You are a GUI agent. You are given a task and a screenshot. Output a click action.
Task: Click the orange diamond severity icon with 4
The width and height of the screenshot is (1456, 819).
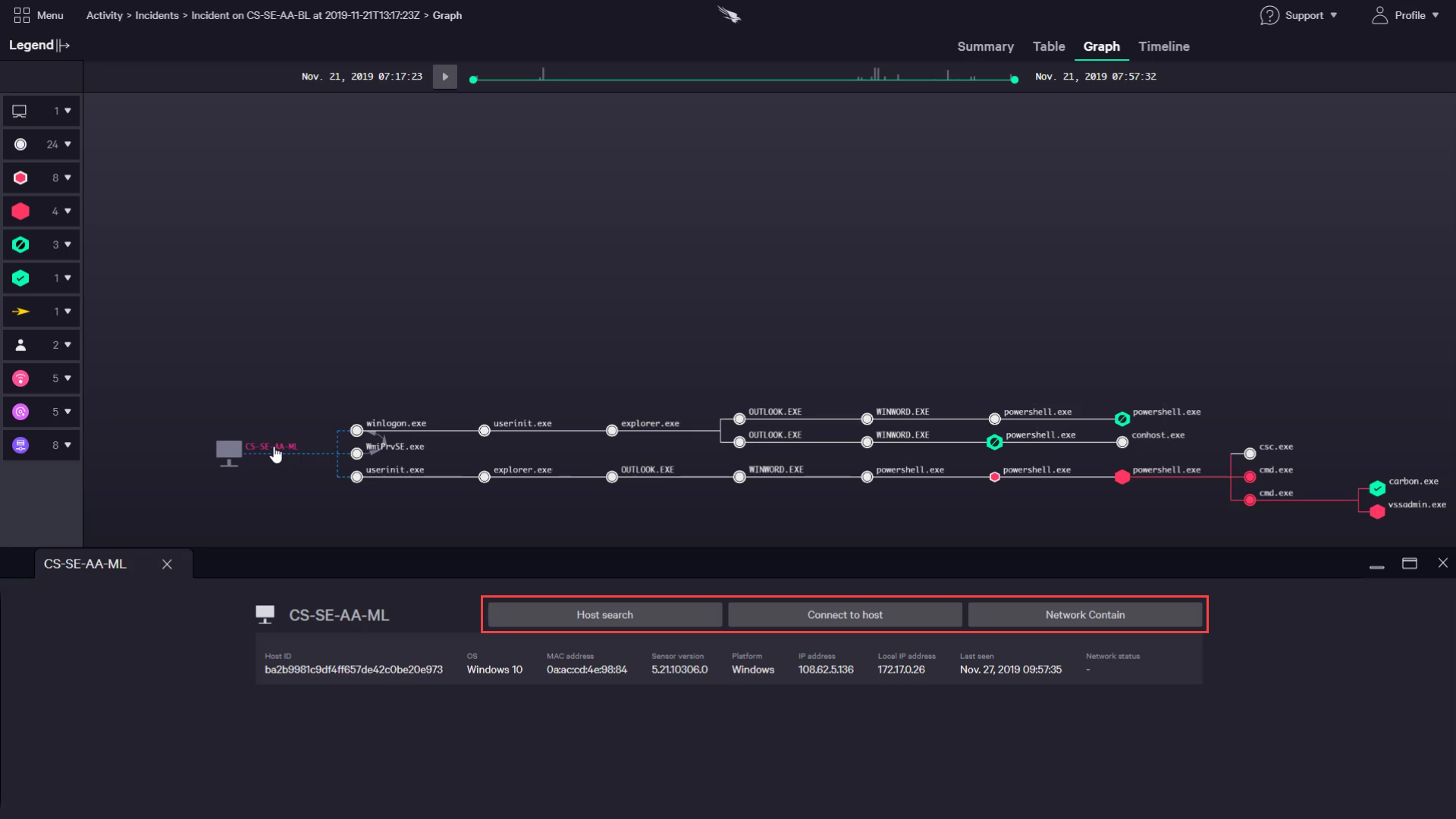click(x=21, y=211)
